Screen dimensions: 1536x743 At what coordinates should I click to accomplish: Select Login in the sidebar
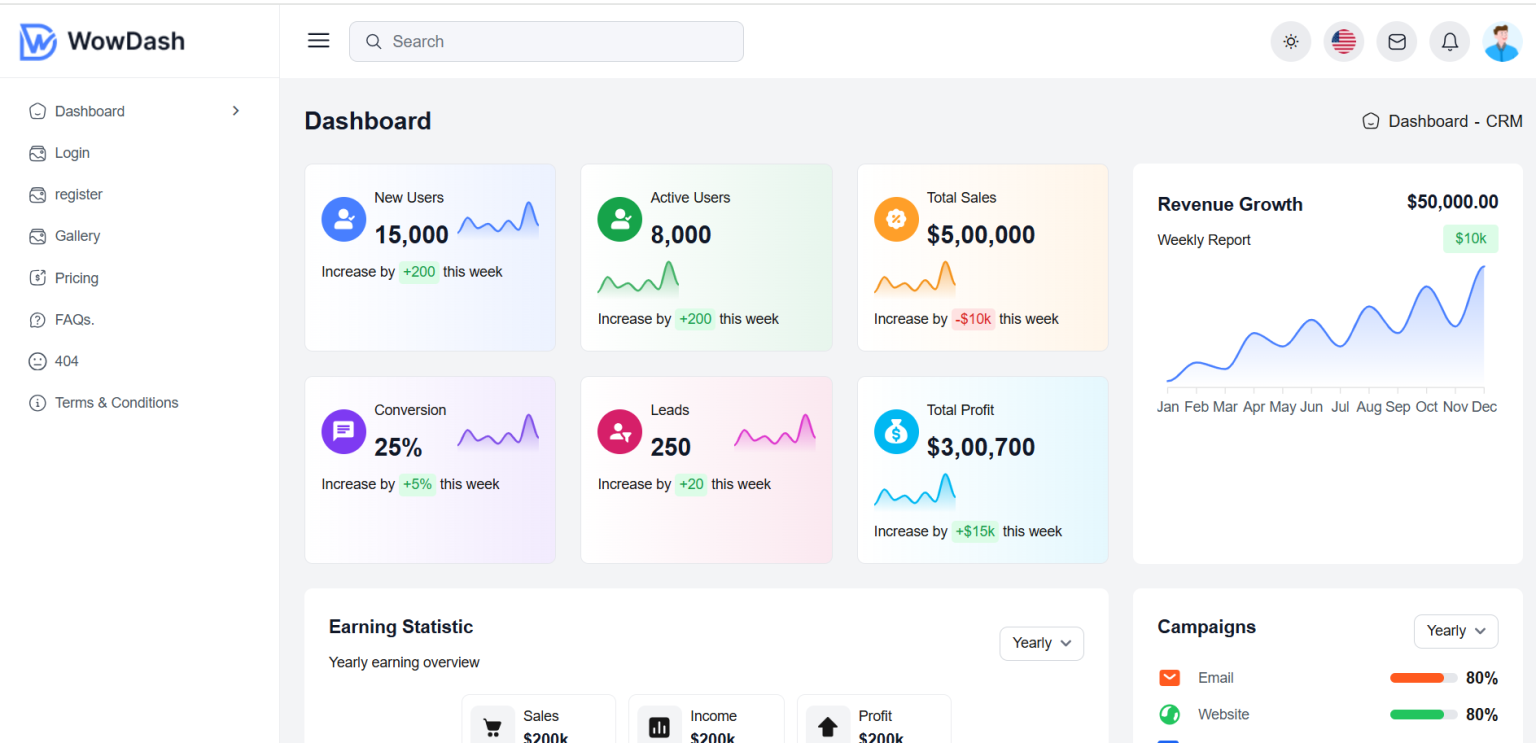[72, 153]
